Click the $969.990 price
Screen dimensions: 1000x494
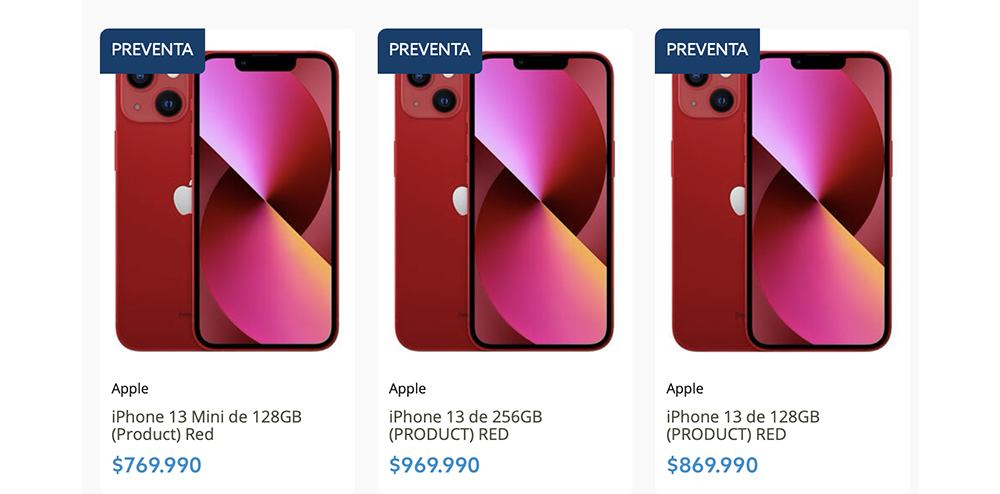[434, 465]
